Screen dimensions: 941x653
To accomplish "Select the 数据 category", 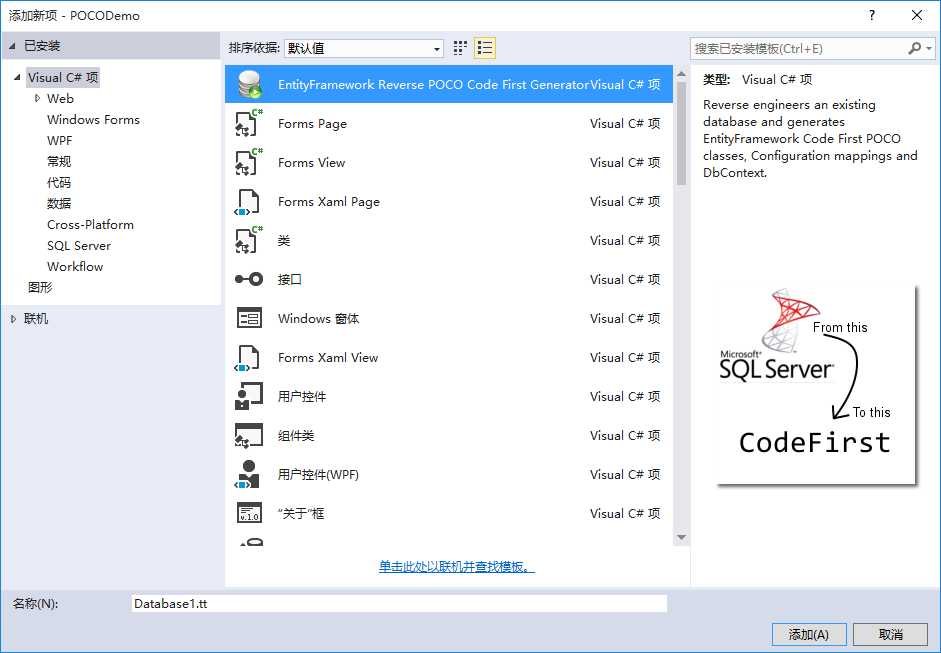I will [59, 203].
